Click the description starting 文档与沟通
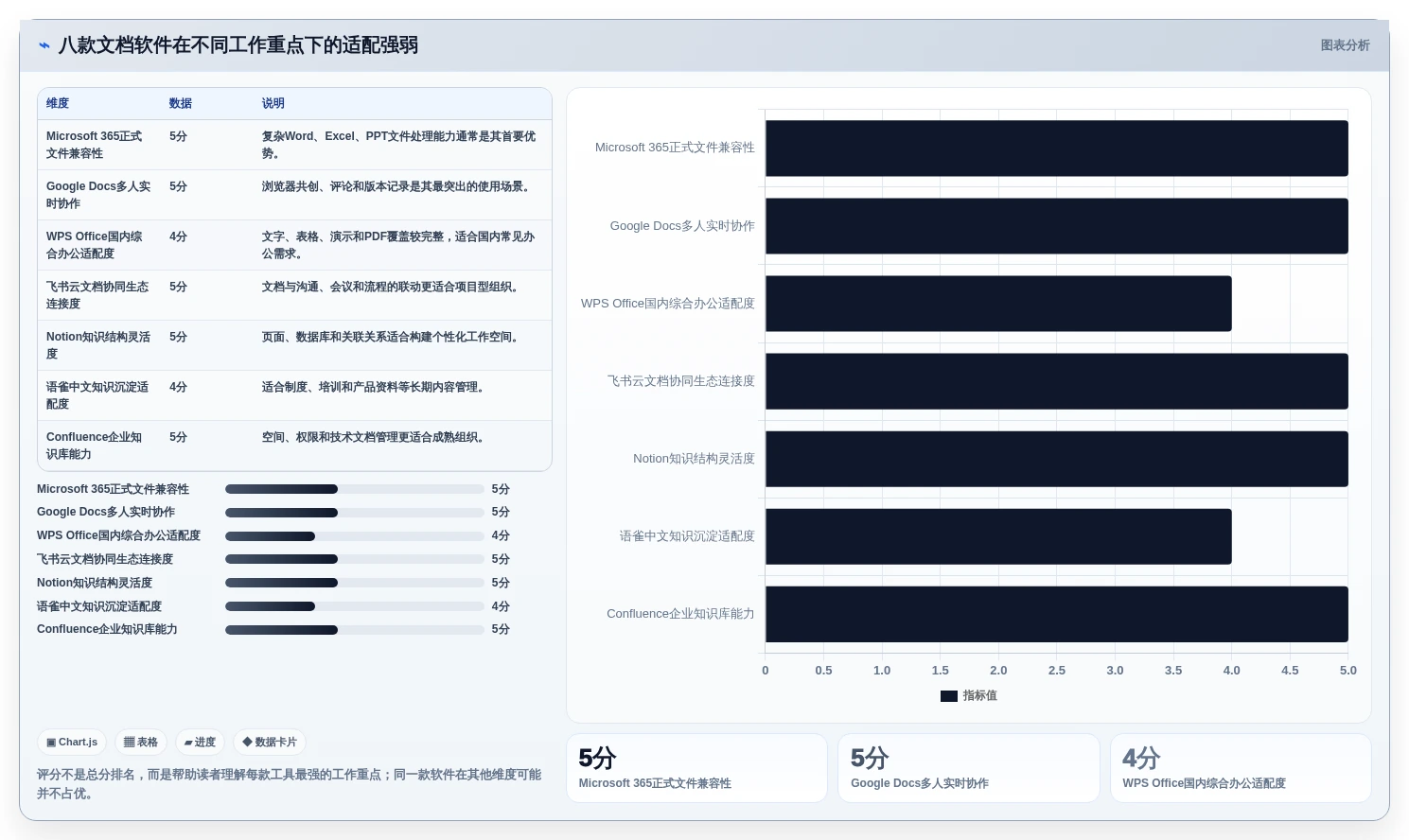The image size is (1409, 840). [x=393, y=287]
